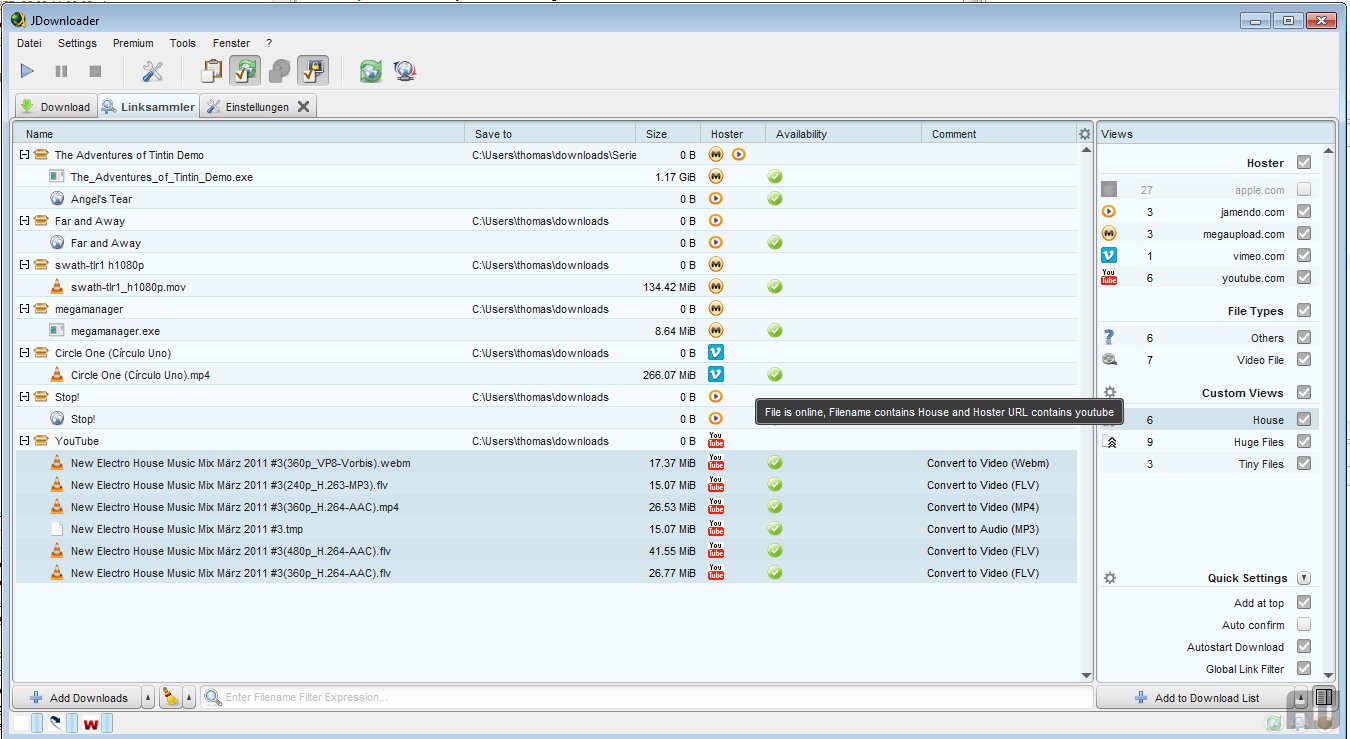Screen dimensions: 1350x739
Task: Open settings via wrench and screwdriver icon
Action: point(152,71)
